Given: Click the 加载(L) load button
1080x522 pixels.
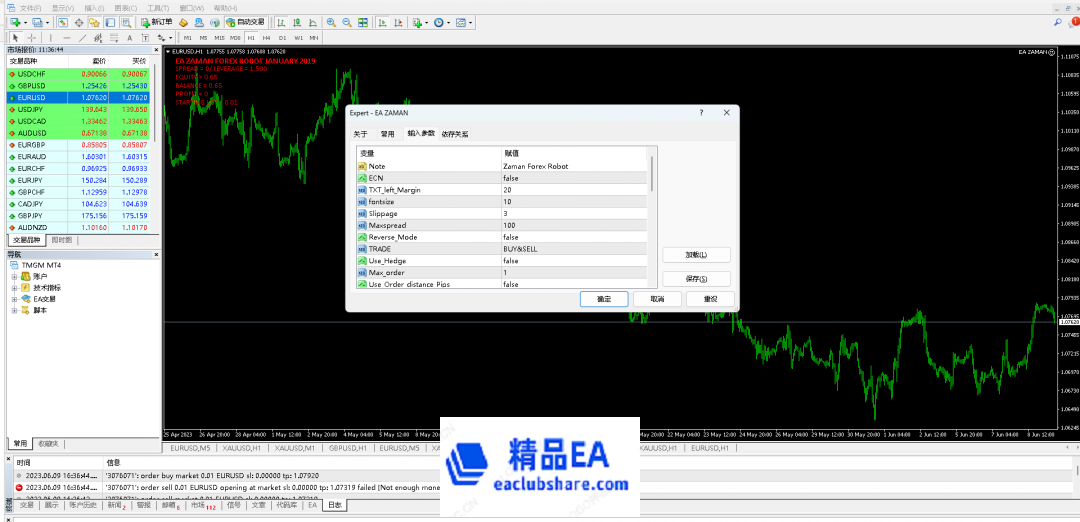Looking at the screenshot, I should pyautogui.click(x=696, y=255).
